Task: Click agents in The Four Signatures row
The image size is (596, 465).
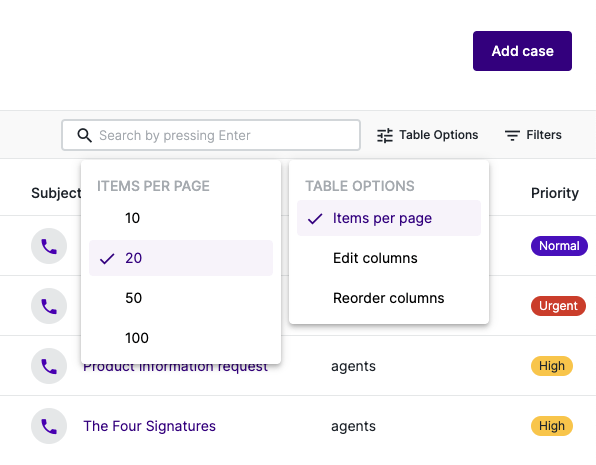Action: pyautogui.click(x=353, y=426)
